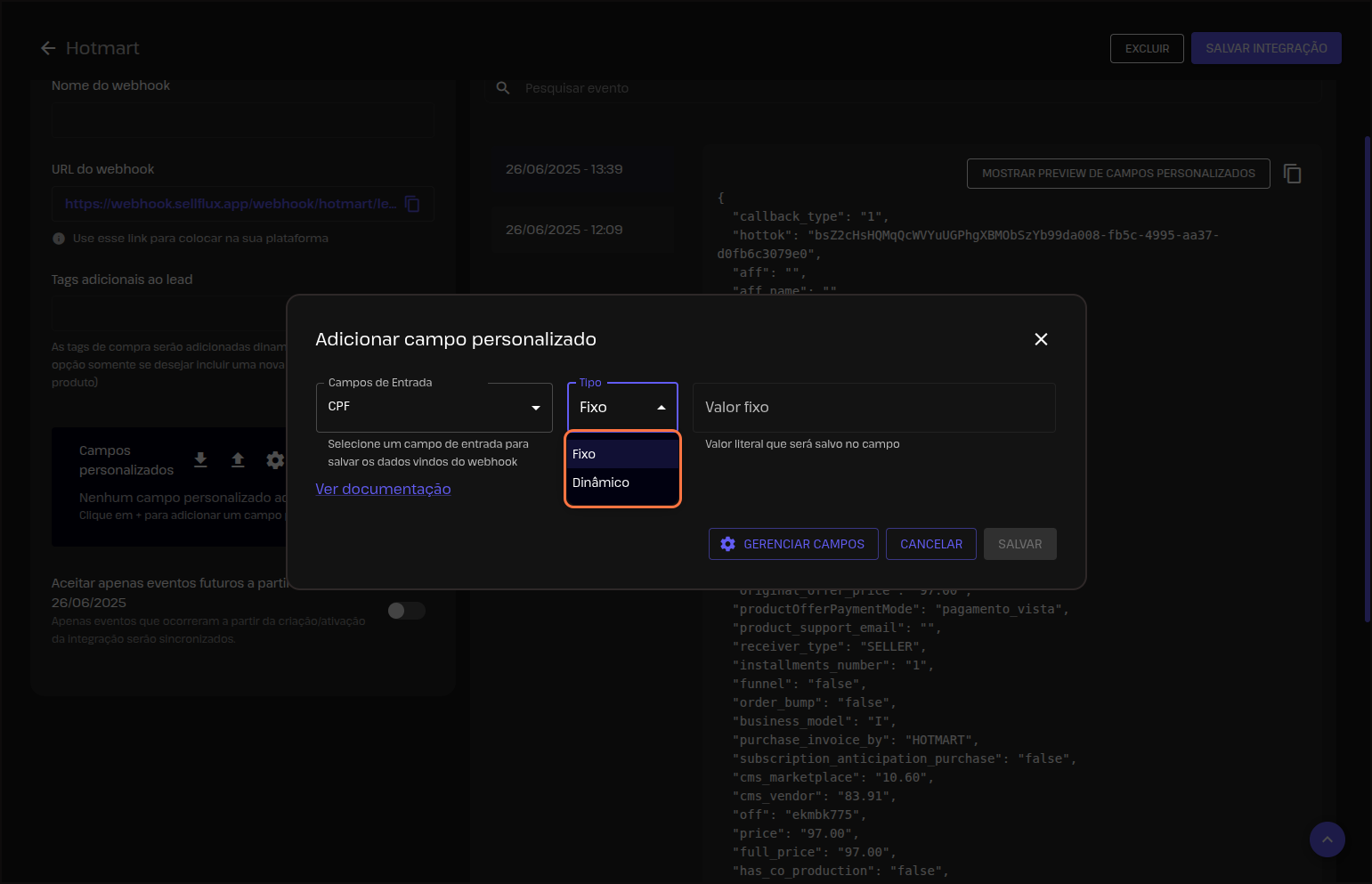The image size is (1372, 884).
Task: Click the download icon in Campos personalizados
Action: click(x=200, y=459)
